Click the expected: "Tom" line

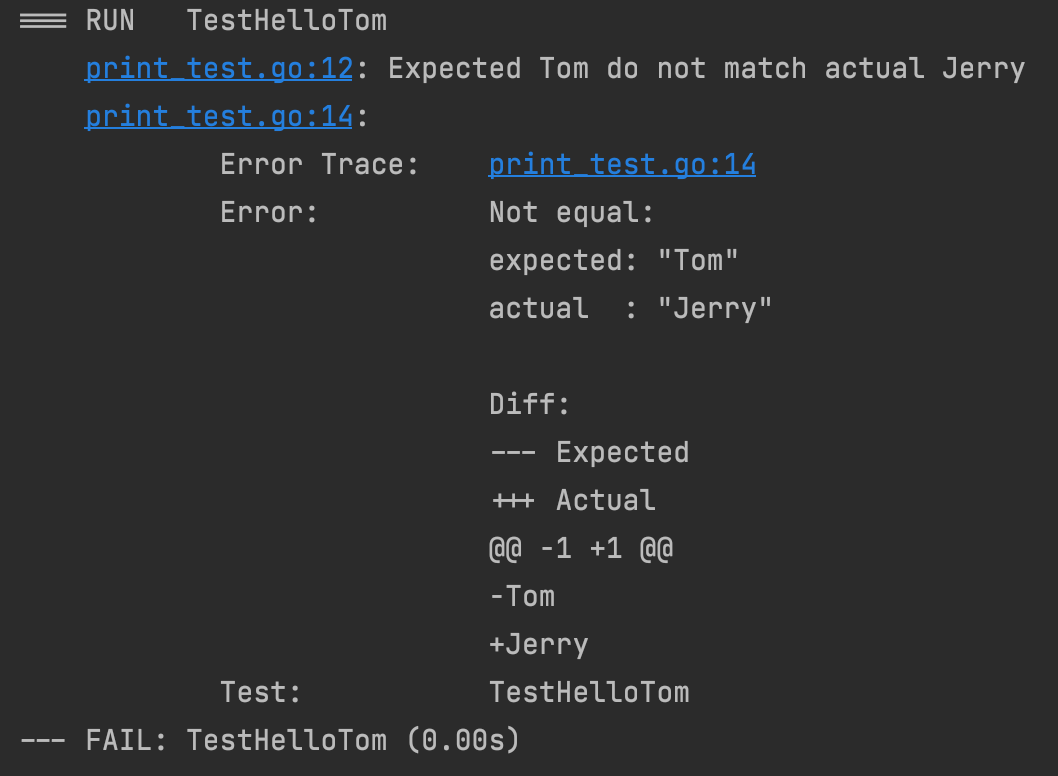point(613,260)
